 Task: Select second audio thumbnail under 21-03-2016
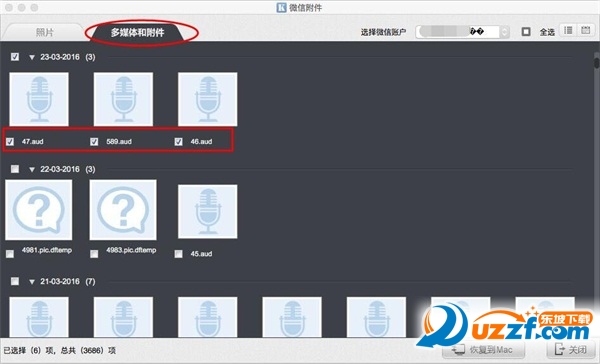(123, 317)
